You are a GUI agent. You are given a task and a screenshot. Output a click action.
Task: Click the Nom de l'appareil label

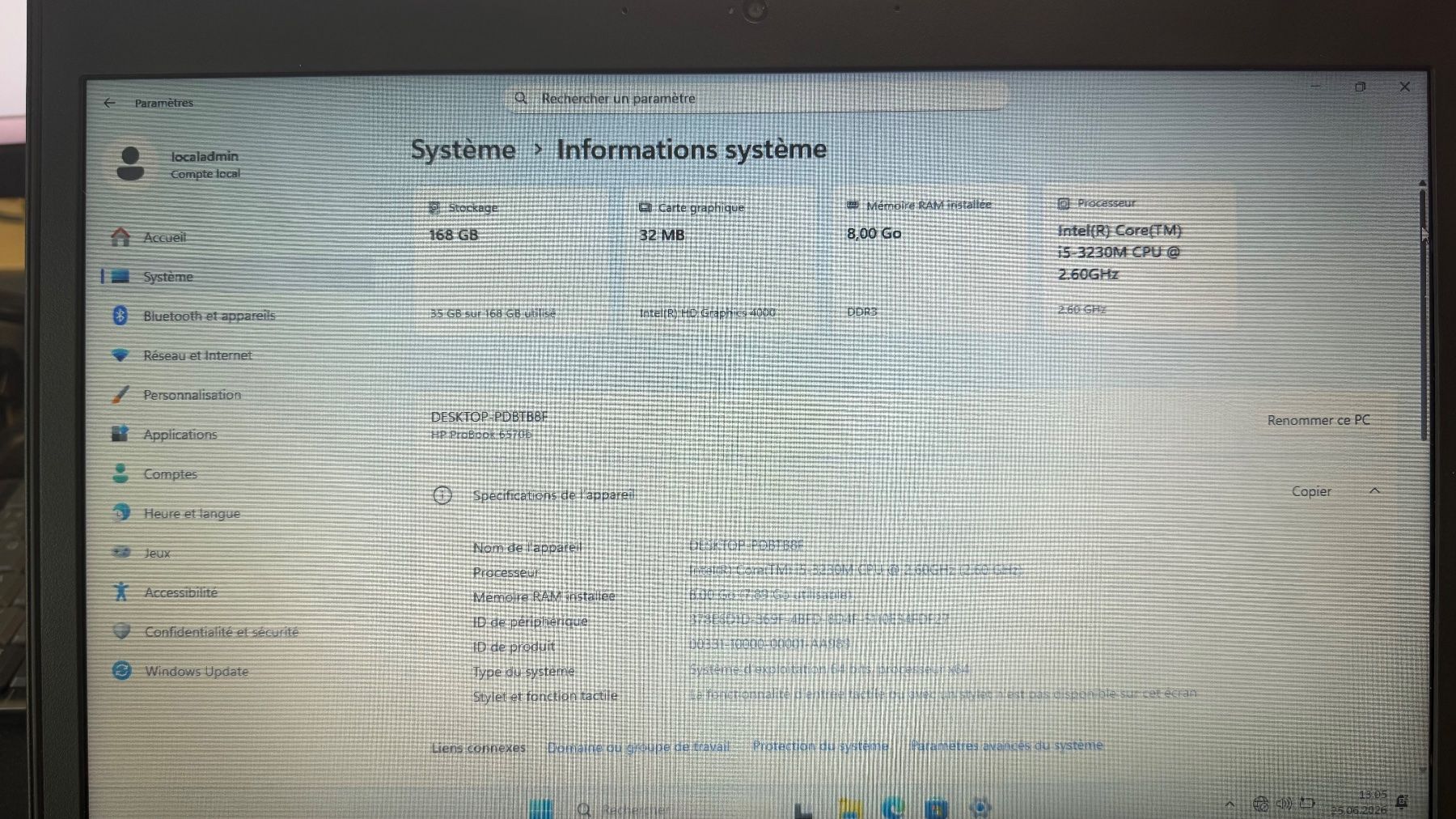(527, 548)
